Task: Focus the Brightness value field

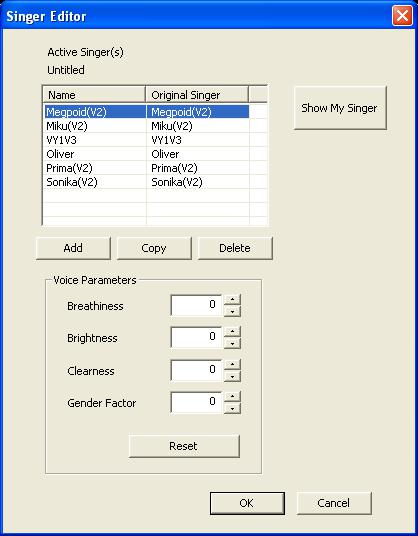Action: tap(196, 337)
